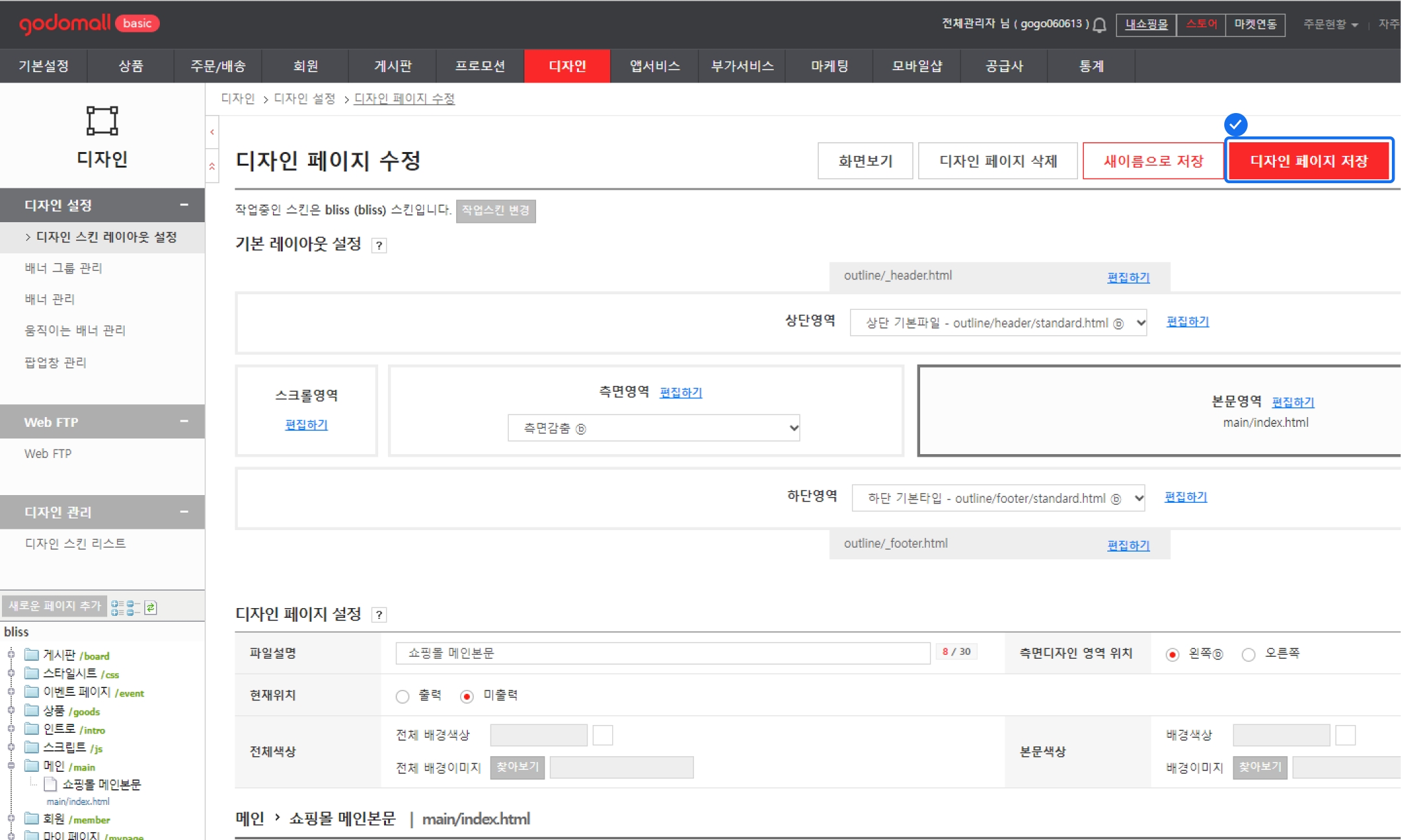Screen dimensions: 1401x840
Task: Open help icon beside 디자인 페이지 설정
Action: tap(379, 615)
